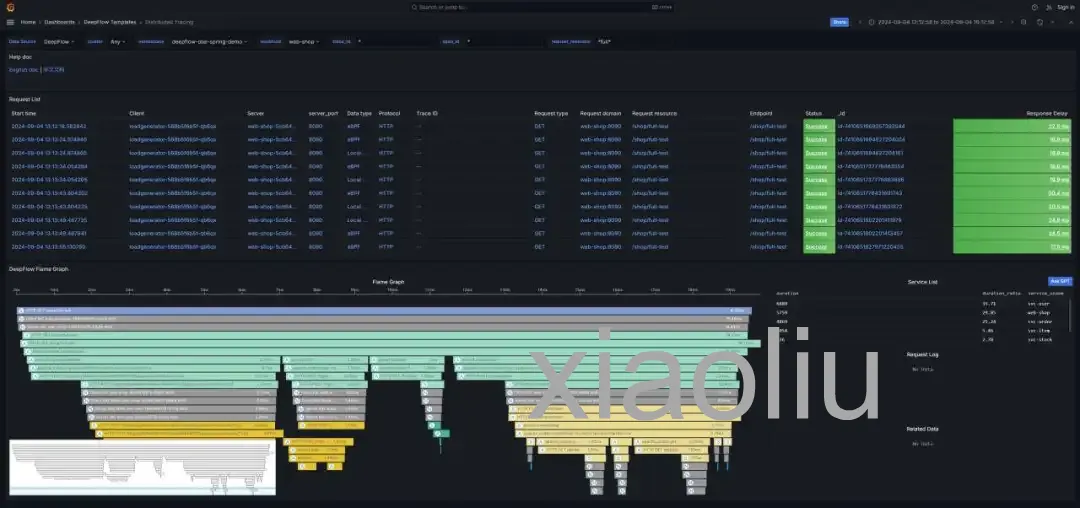
Task: Click the 50.4 ms response delay cell
Action: pyautogui.click(x=1012, y=193)
